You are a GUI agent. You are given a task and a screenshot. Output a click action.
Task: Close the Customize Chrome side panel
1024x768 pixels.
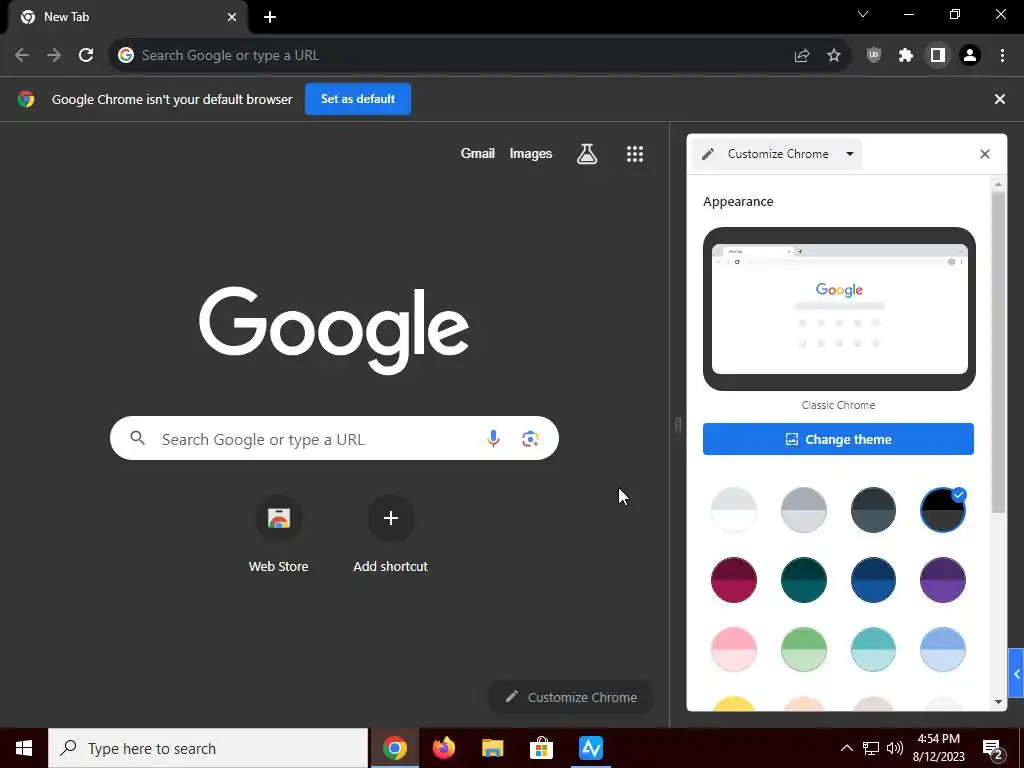point(985,154)
